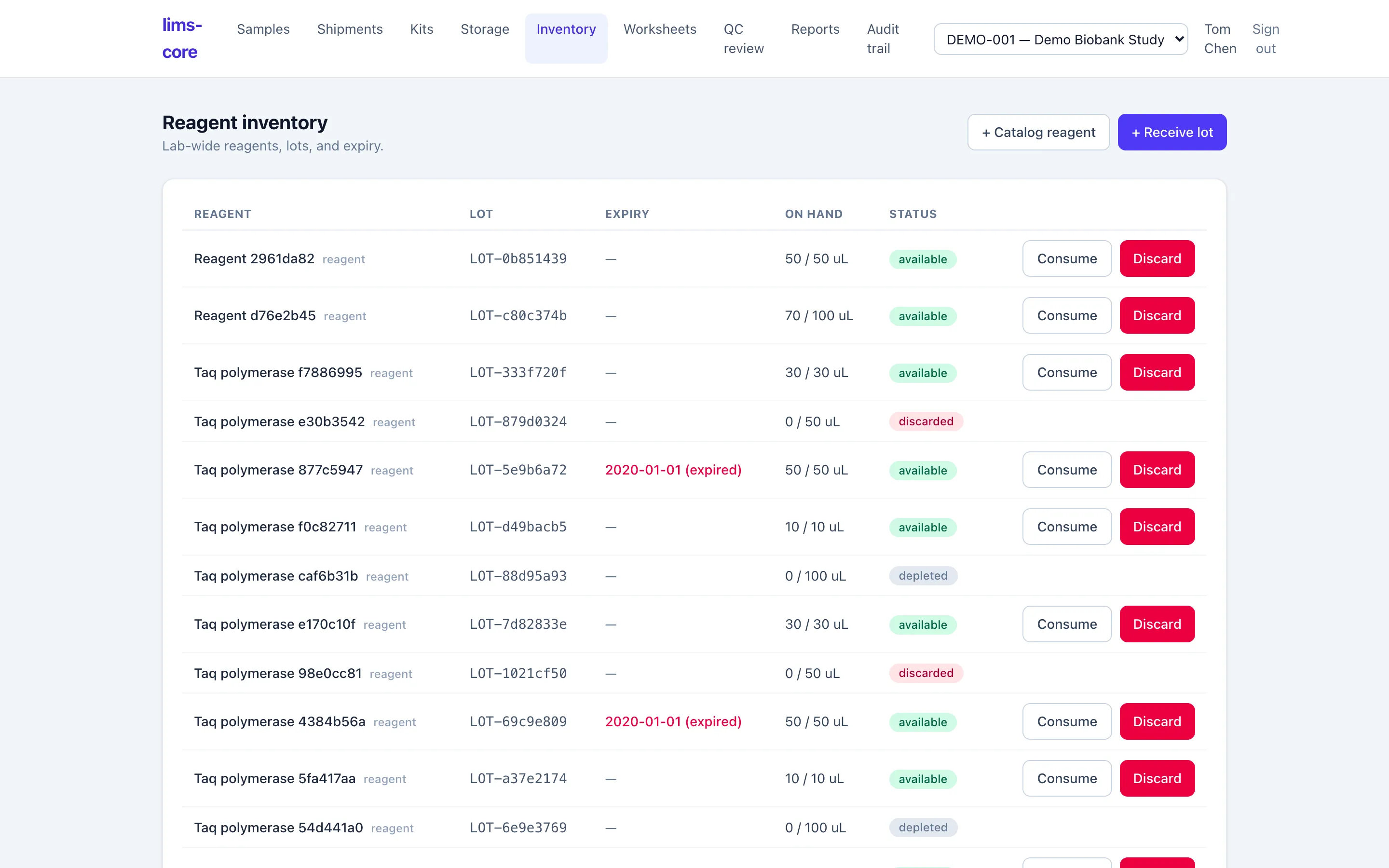1389x868 pixels.
Task: Consume from lot LOT-d49bacb5
Action: [x=1066, y=527]
